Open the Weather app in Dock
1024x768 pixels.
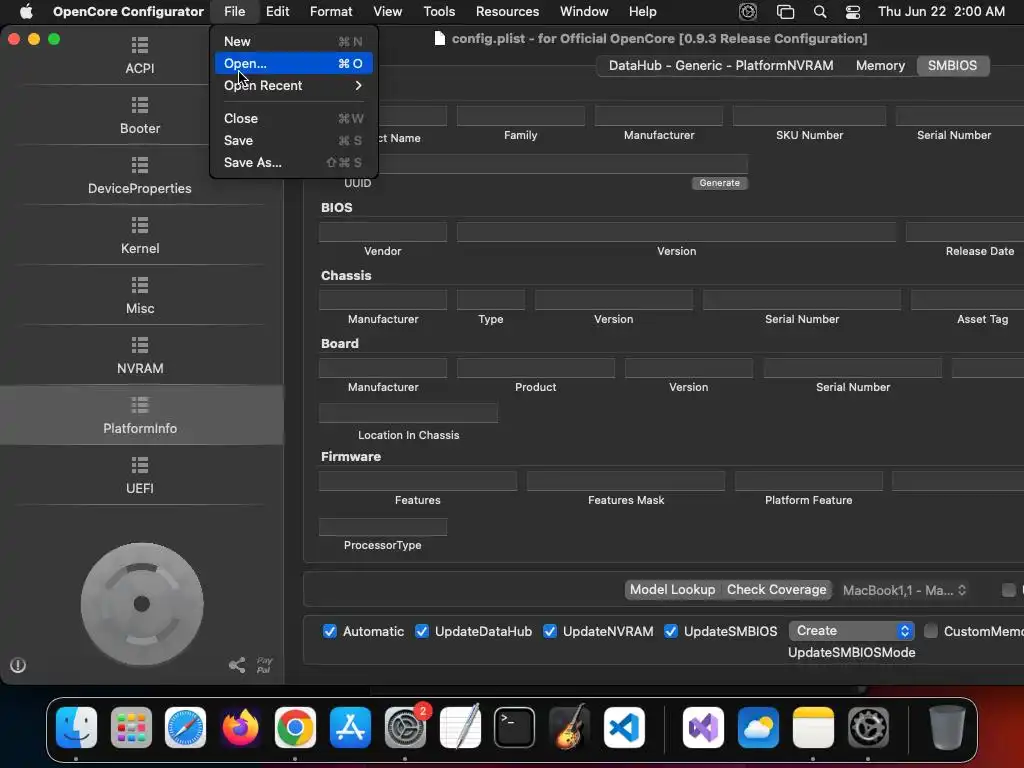pyautogui.click(x=758, y=727)
